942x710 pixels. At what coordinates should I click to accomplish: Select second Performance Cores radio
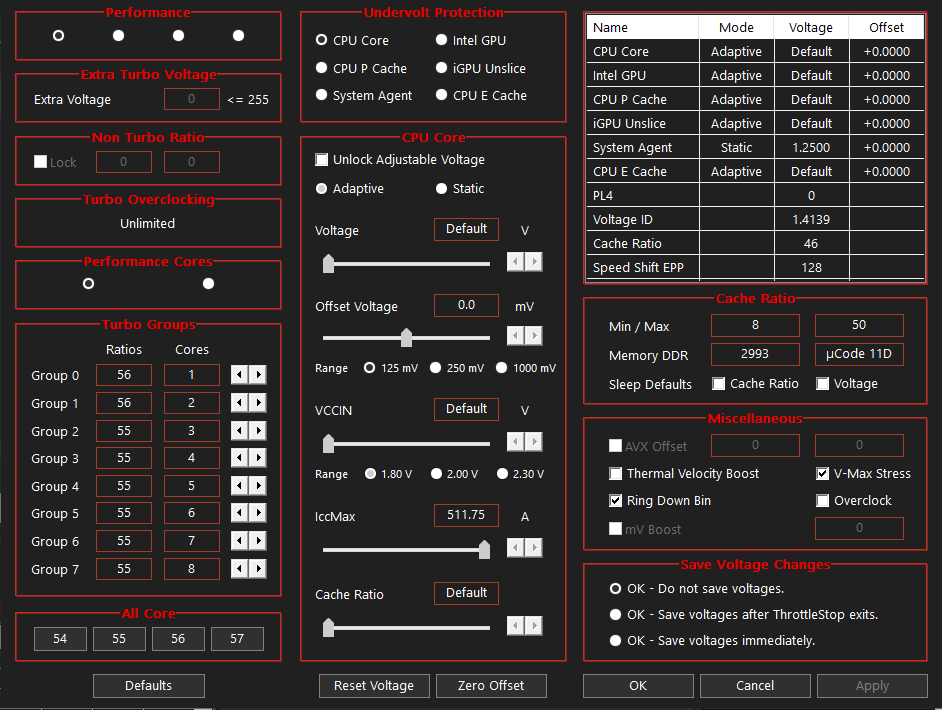tap(208, 284)
